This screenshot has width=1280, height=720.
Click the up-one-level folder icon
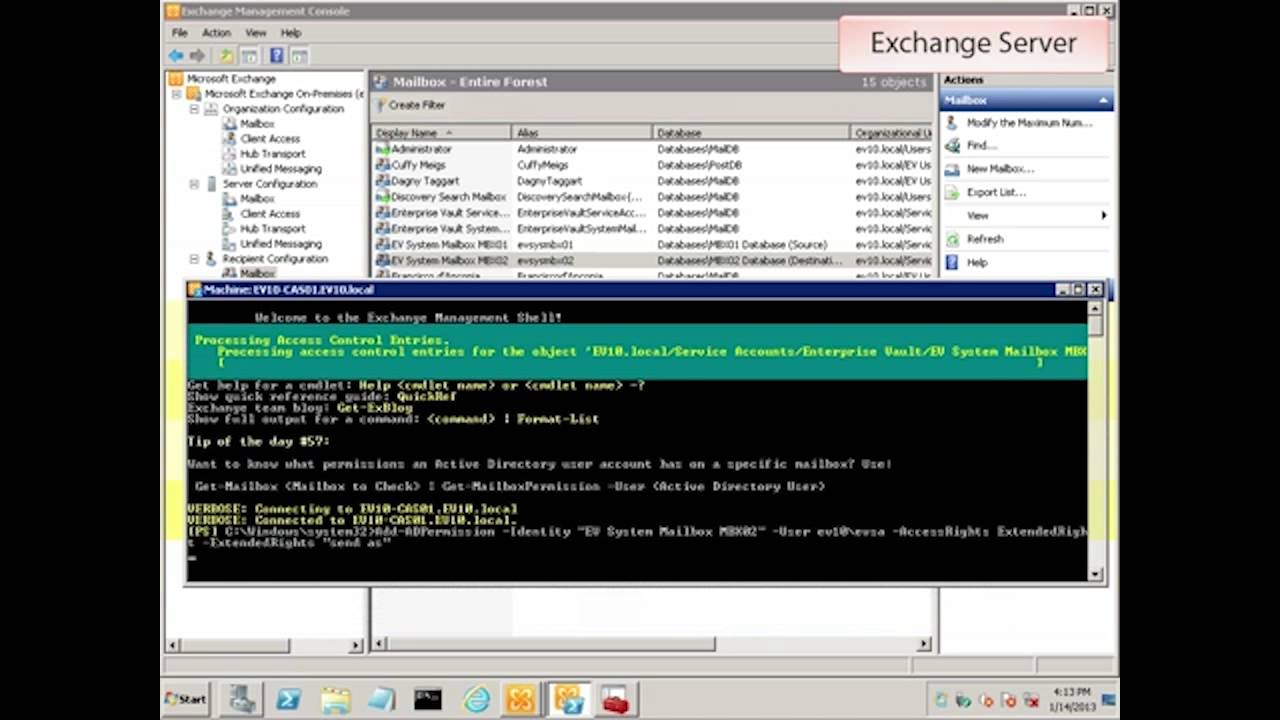click(227, 56)
